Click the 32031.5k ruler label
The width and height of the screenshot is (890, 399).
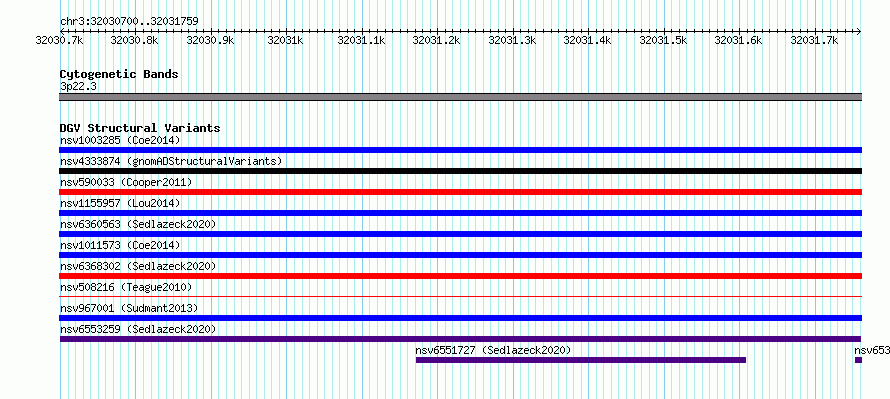click(x=664, y=40)
